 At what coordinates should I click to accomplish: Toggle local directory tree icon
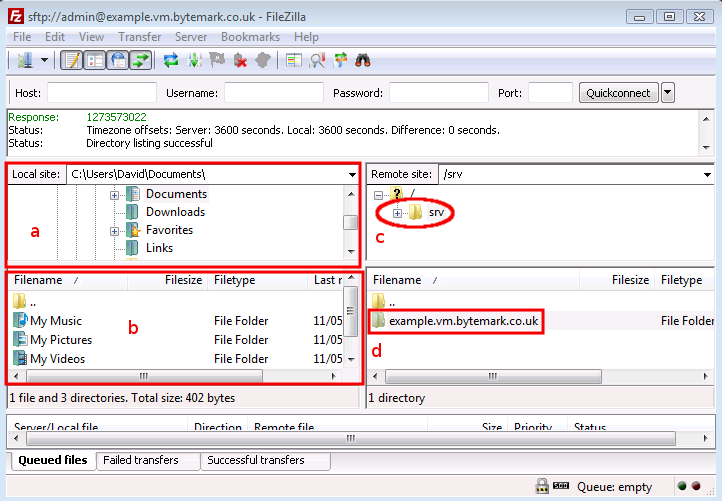point(95,60)
